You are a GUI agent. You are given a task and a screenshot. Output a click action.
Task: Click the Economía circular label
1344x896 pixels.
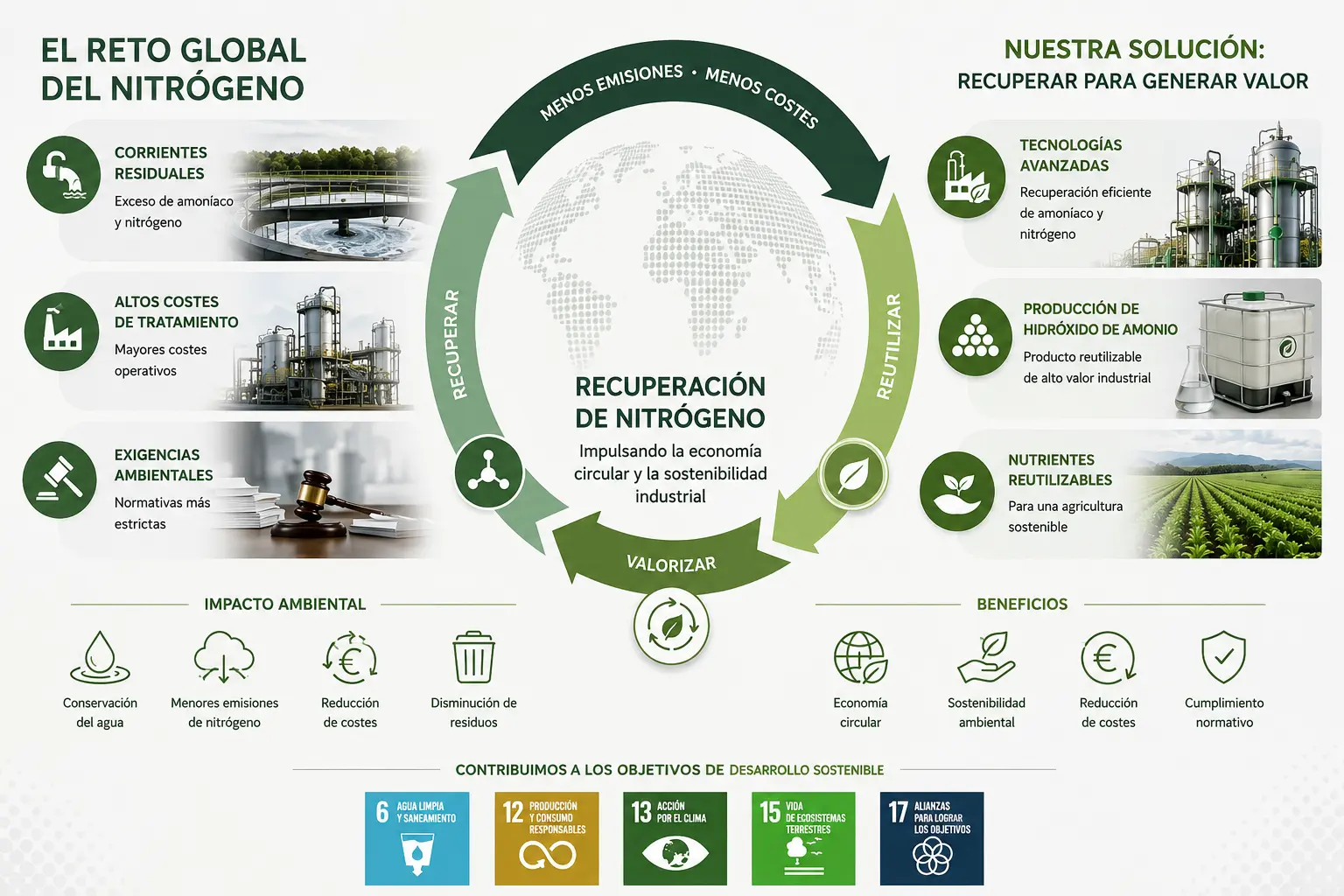point(860,712)
